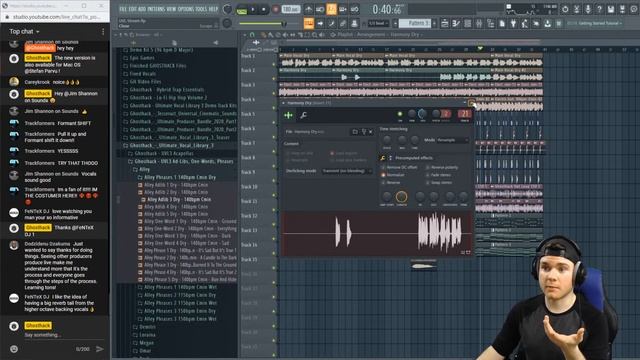This screenshot has height=360, width=640.
Task: Expand the Fixed Vocals folder
Action: pyautogui.click(x=143, y=74)
